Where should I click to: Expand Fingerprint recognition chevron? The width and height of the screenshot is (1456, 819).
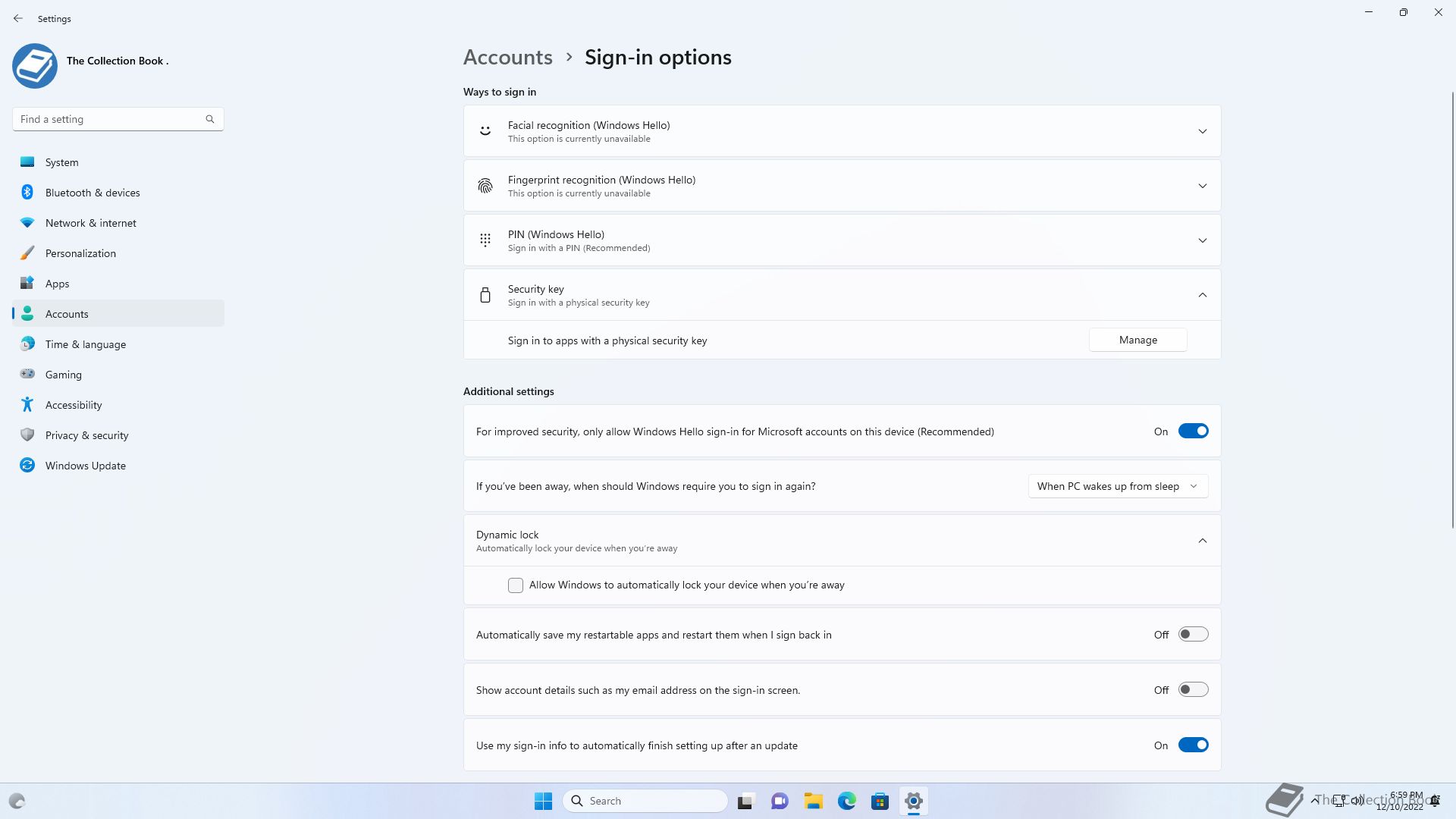pos(1202,186)
